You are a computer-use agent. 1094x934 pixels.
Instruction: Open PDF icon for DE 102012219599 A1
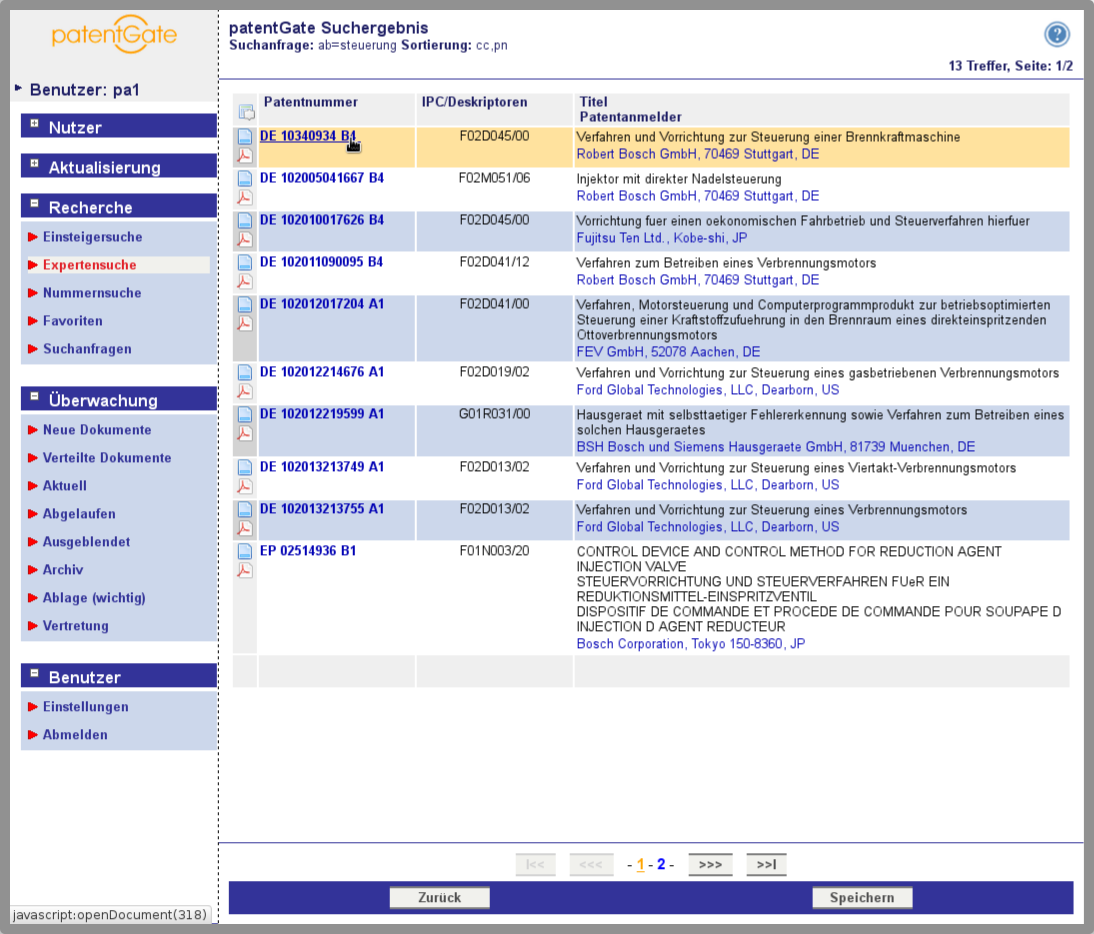pyautogui.click(x=245, y=433)
